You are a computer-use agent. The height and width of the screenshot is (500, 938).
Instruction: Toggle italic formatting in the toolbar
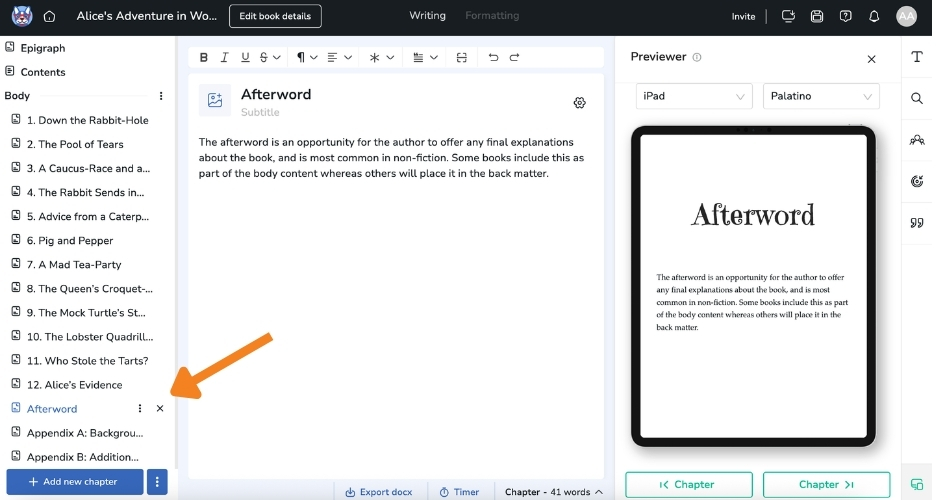point(225,58)
